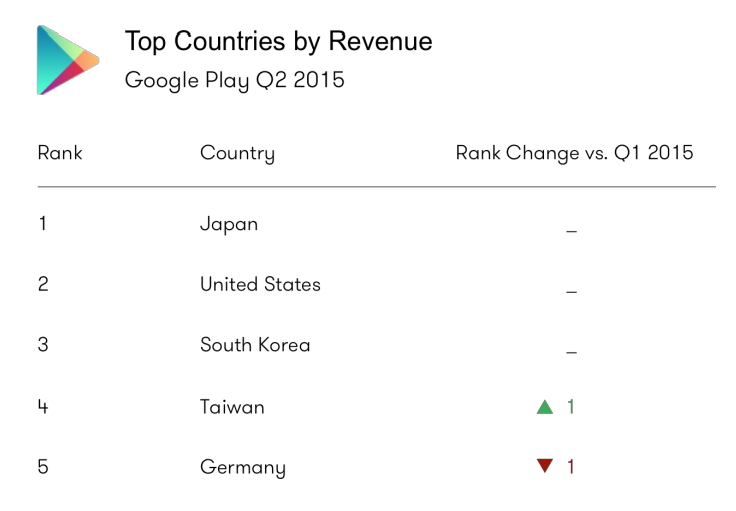Click rank number 3 in the table

point(43,345)
